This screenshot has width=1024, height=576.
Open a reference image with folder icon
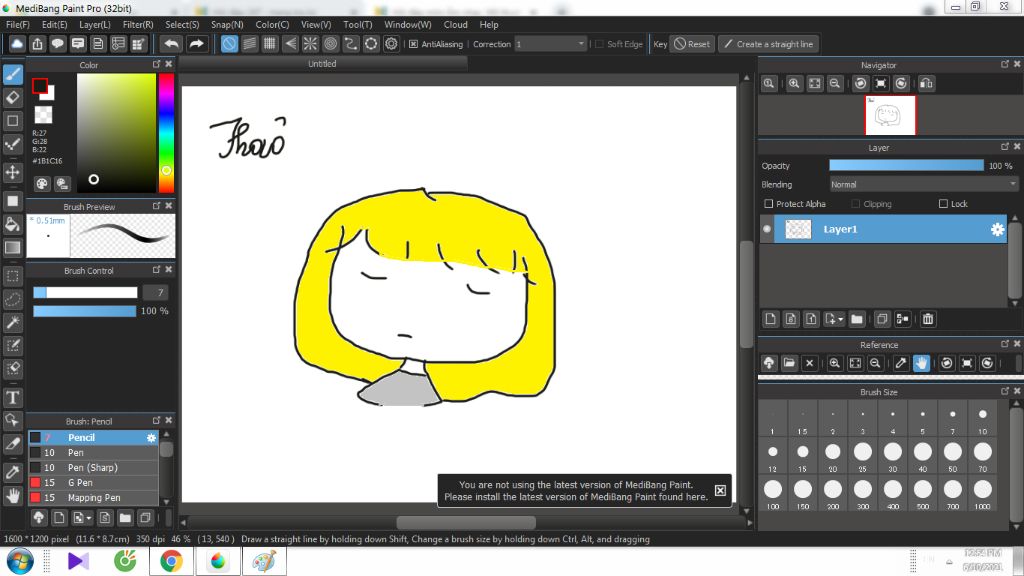[x=789, y=363]
